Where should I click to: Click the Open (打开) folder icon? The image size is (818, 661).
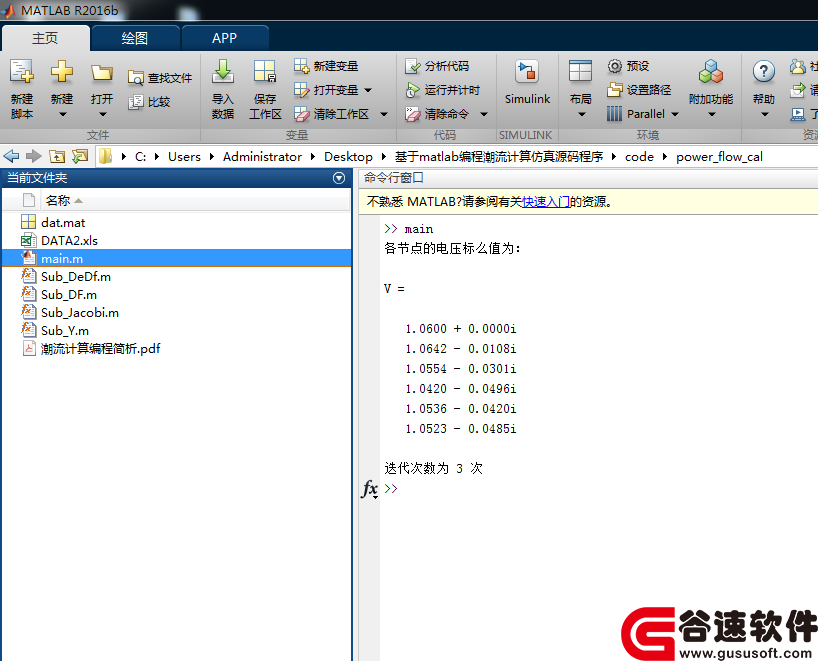(102, 72)
